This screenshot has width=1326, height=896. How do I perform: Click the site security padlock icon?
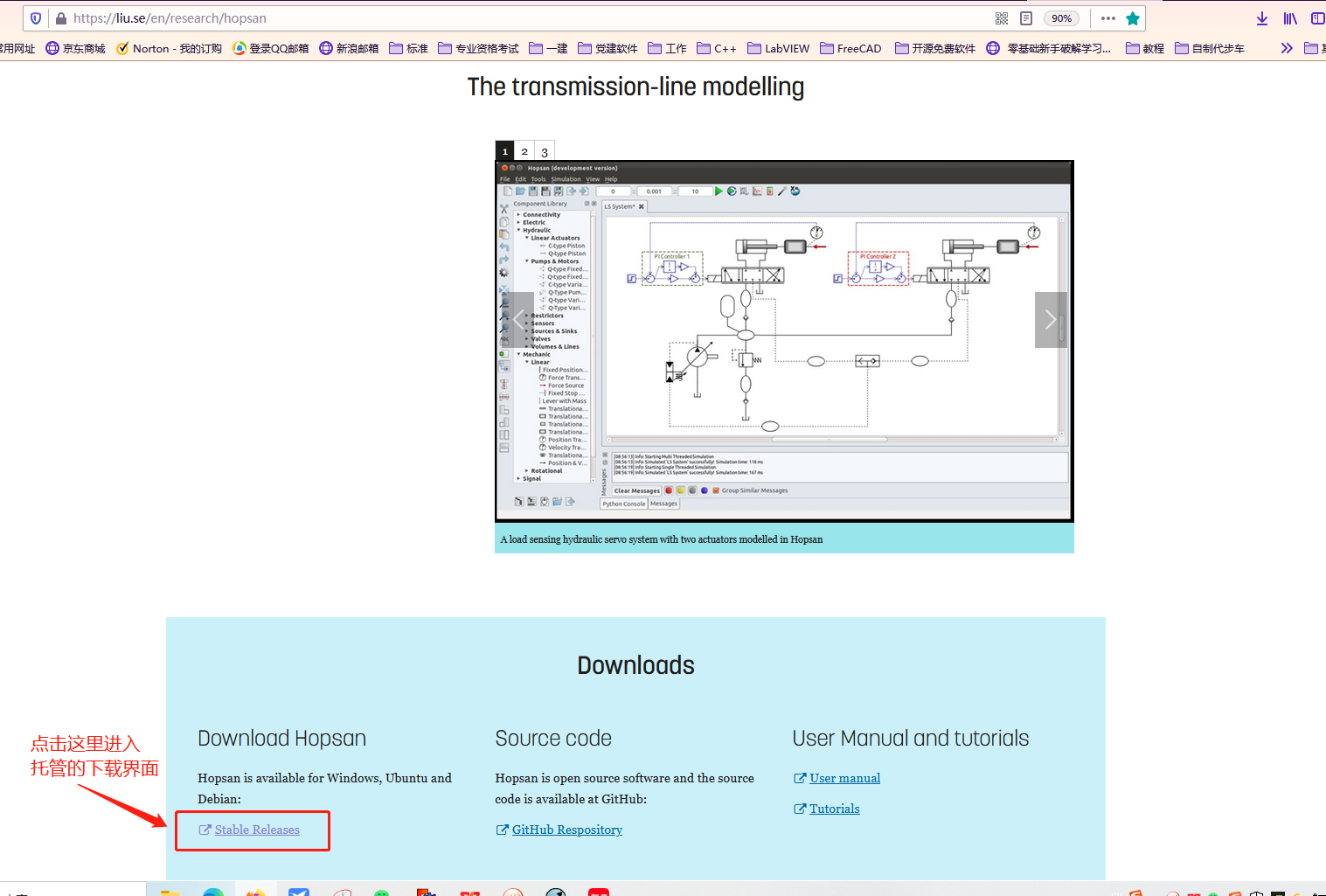60,18
